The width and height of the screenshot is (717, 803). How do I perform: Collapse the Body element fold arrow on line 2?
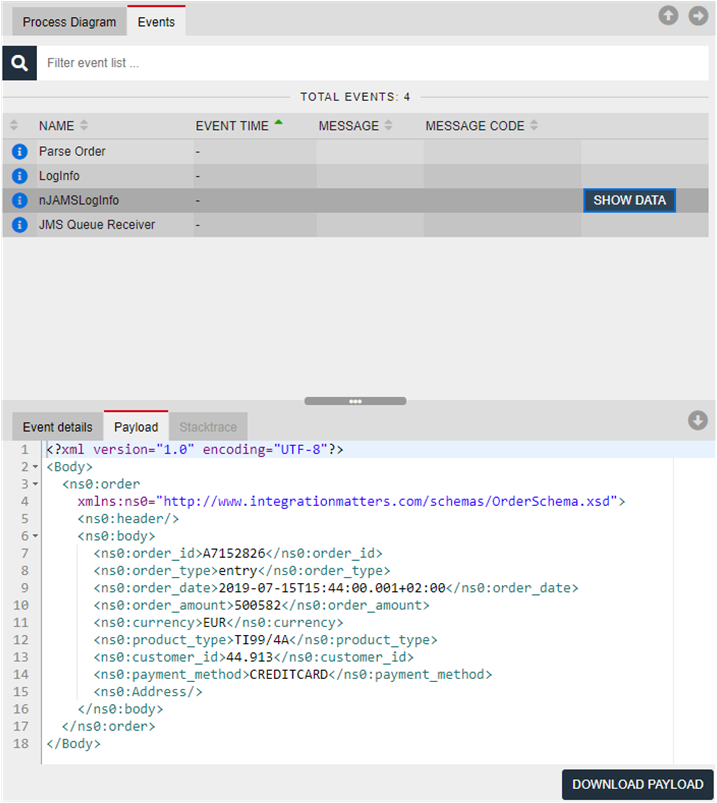point(35,467)
